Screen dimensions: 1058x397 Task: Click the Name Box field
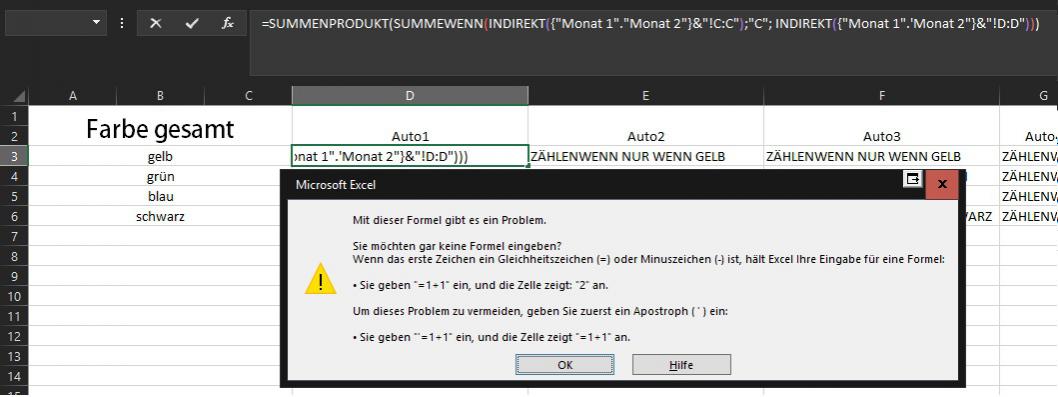[47, 23]
